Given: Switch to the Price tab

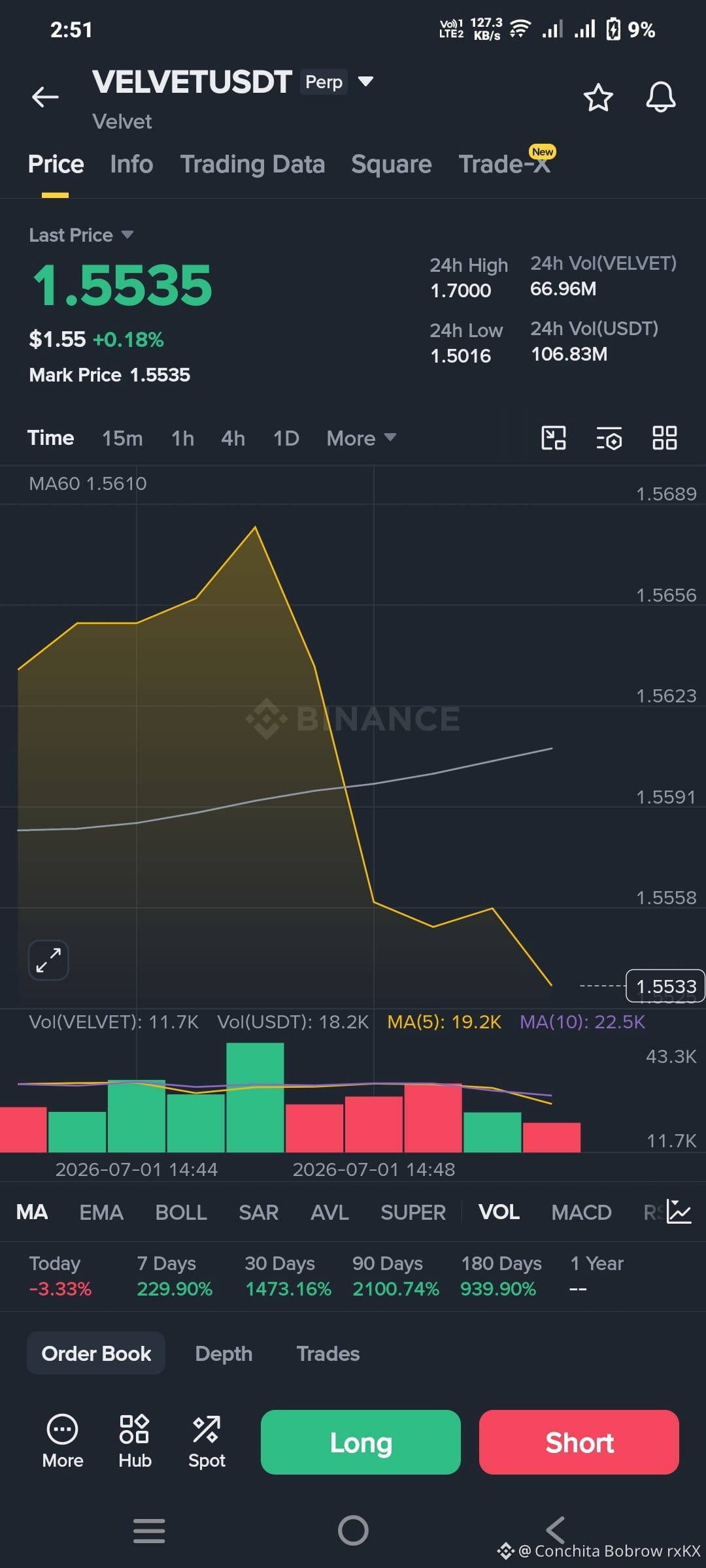Looking at the screenshot, I should [56, 164].
